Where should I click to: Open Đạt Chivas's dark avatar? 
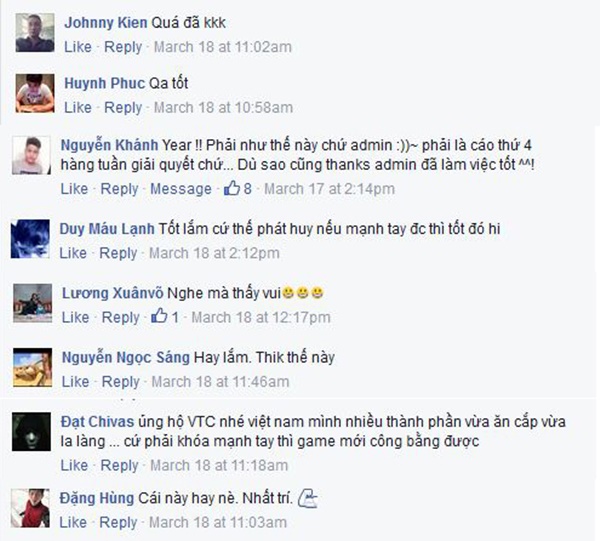pyautogui.click(x=31, y=432)
